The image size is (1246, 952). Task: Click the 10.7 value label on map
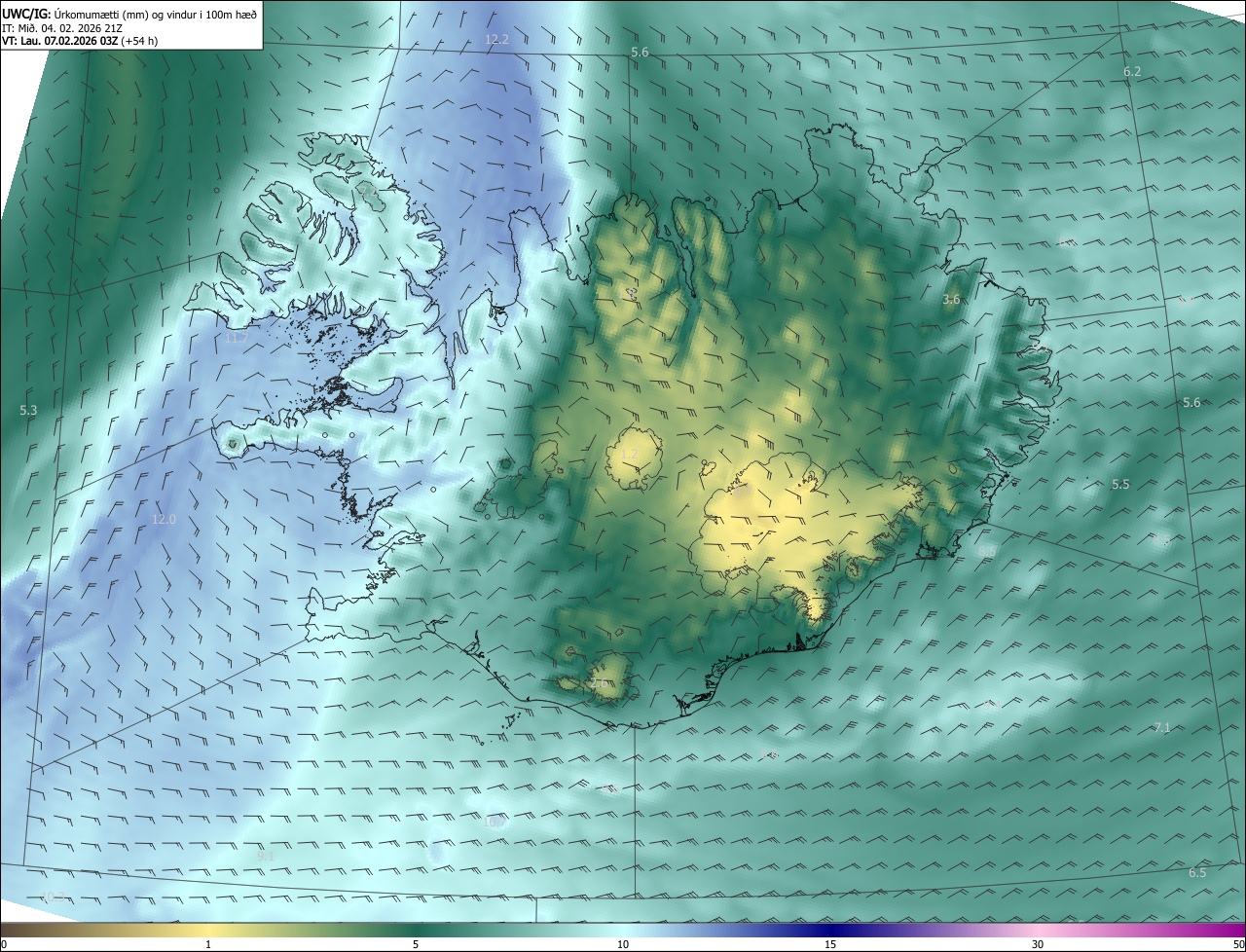point(495,823)
